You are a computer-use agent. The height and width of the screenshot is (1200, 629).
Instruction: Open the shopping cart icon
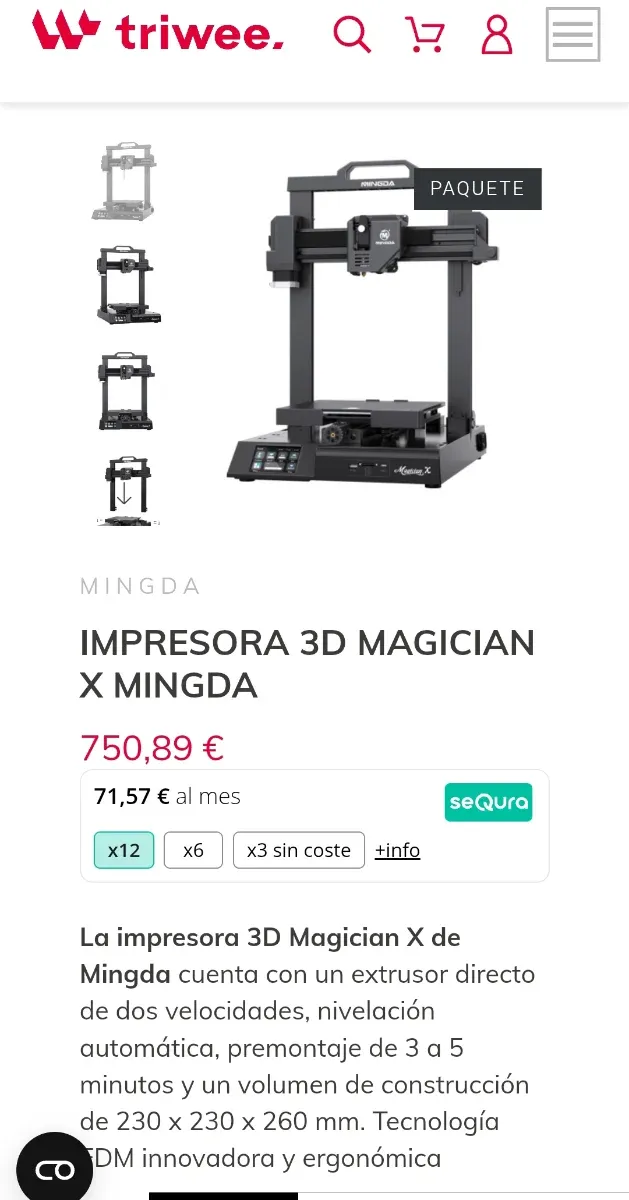point(425,34)
